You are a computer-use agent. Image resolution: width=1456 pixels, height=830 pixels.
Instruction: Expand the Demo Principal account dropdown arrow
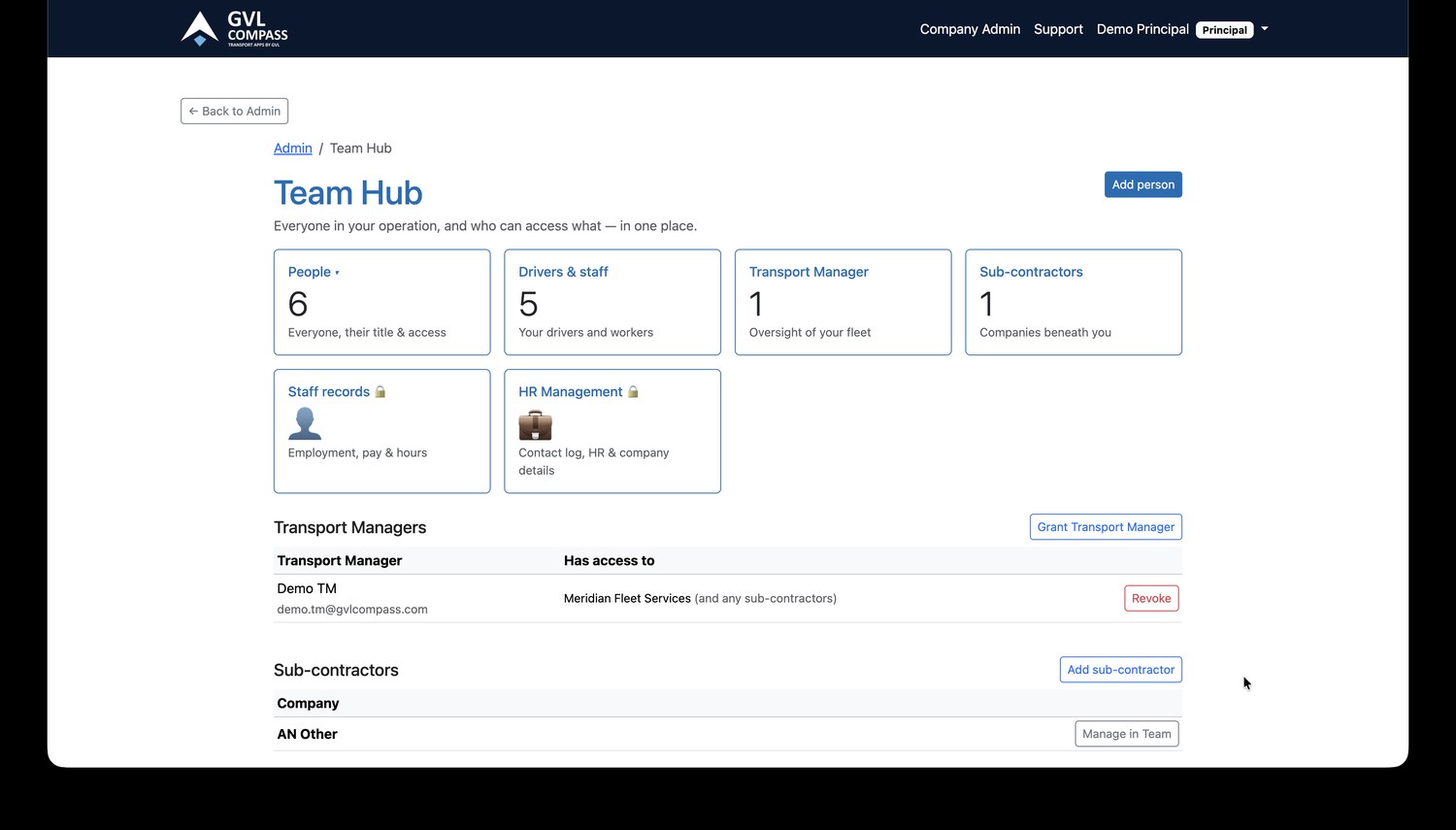(1265, 29)
